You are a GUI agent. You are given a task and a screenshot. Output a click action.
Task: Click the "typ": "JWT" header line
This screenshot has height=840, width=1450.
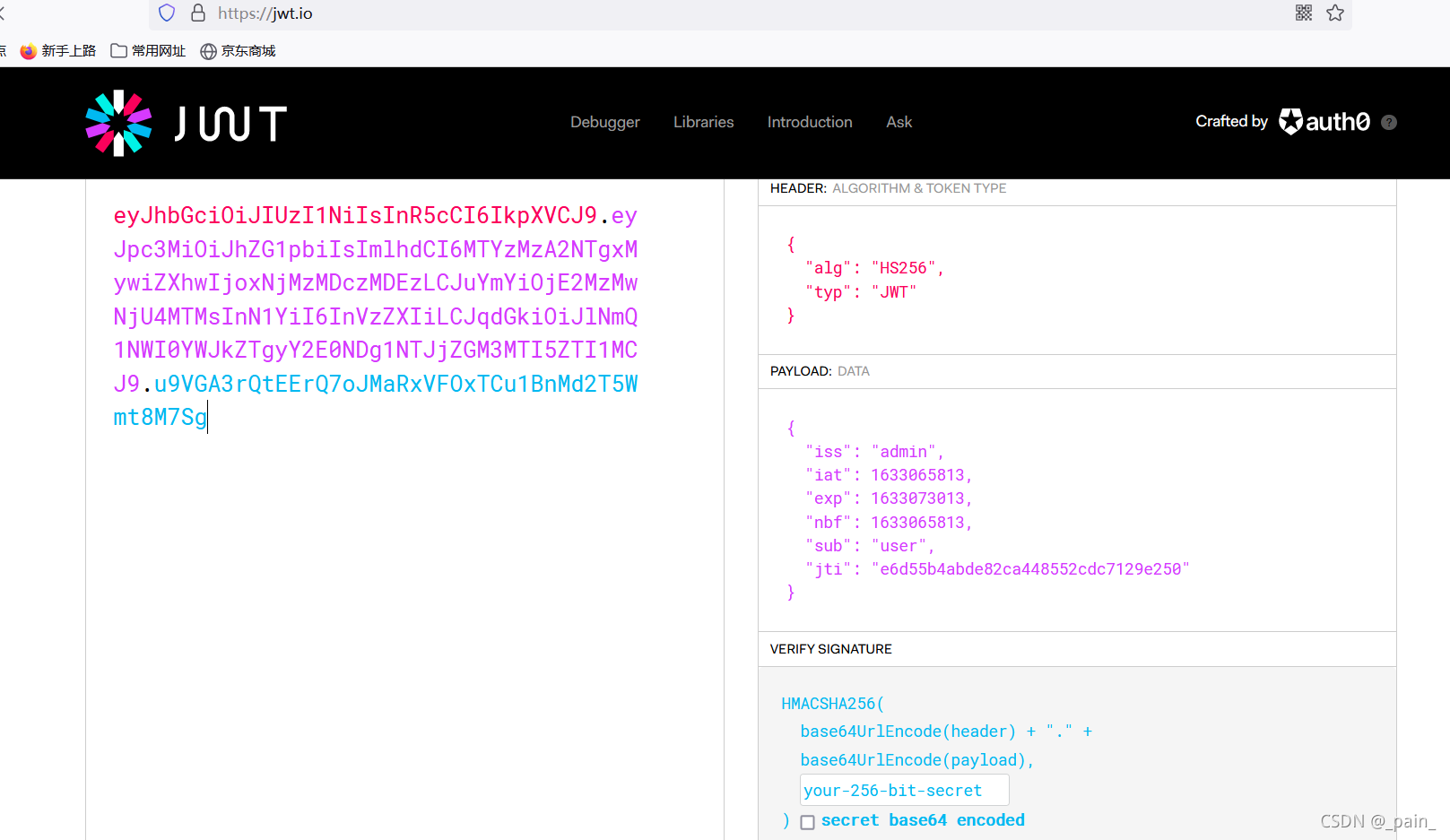click(861, 292)
